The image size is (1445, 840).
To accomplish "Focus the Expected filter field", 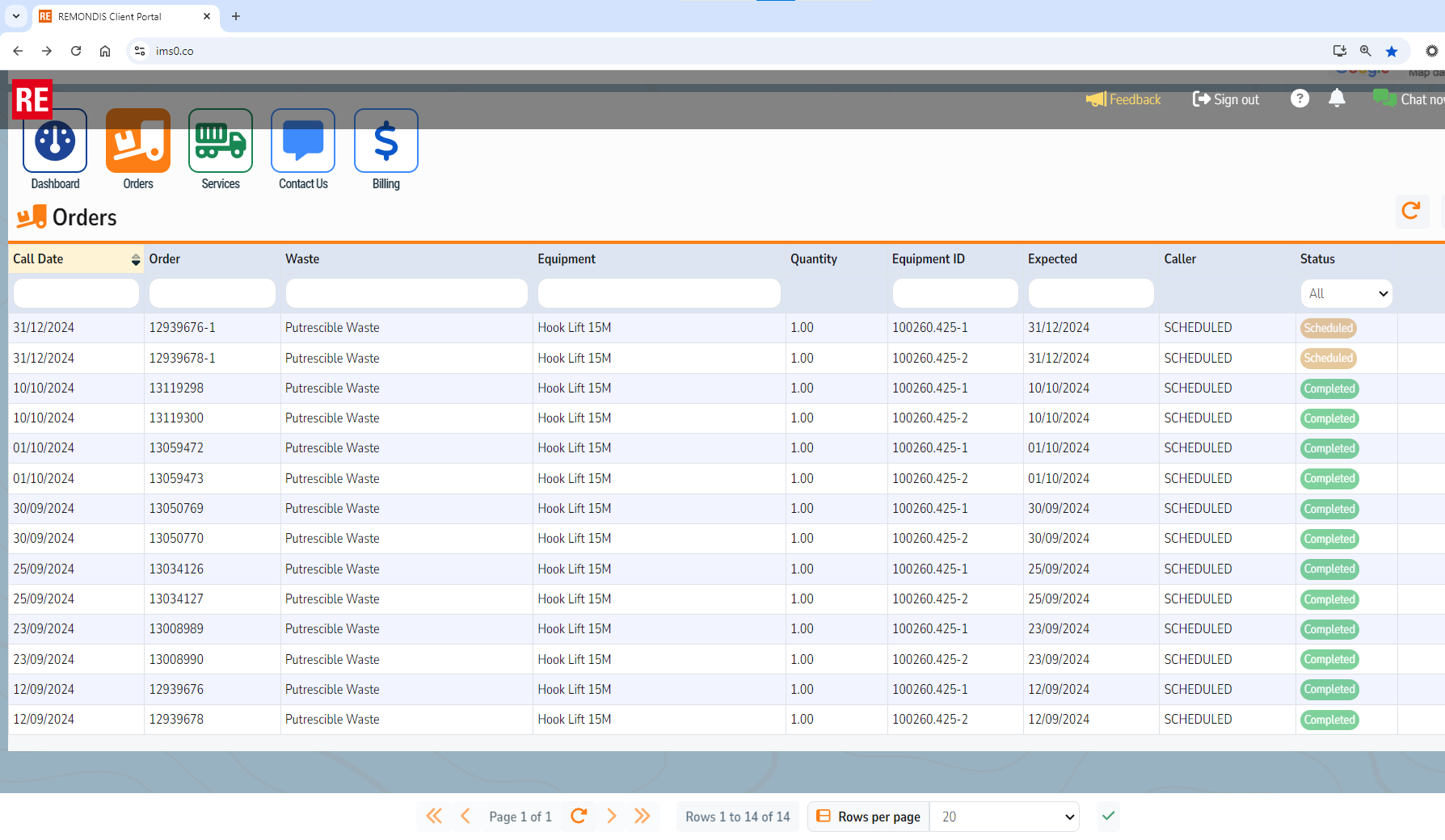I will 1091,293.
